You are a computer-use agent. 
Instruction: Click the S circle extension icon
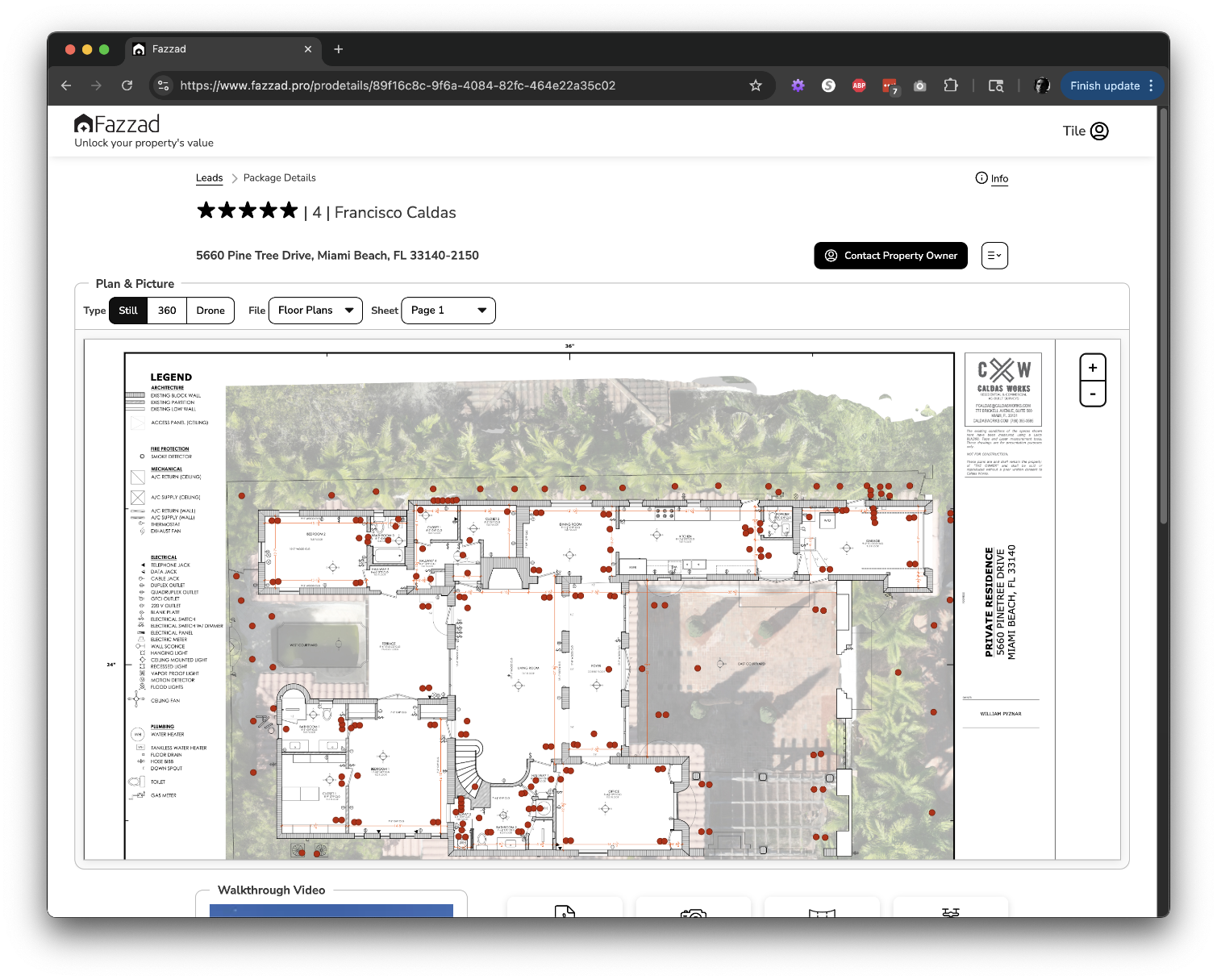(828, 85)
